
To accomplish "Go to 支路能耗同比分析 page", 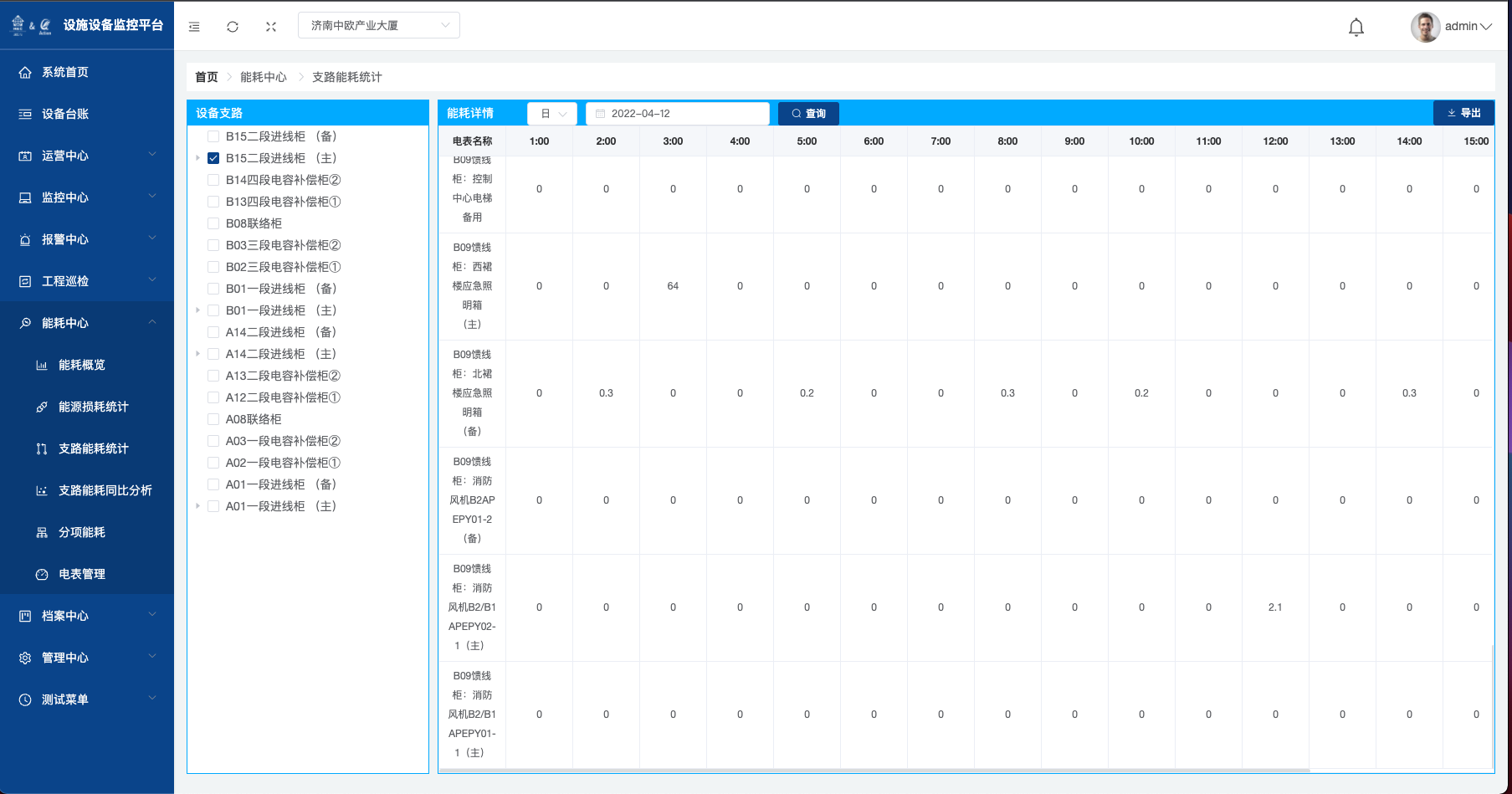I will 105,490.
